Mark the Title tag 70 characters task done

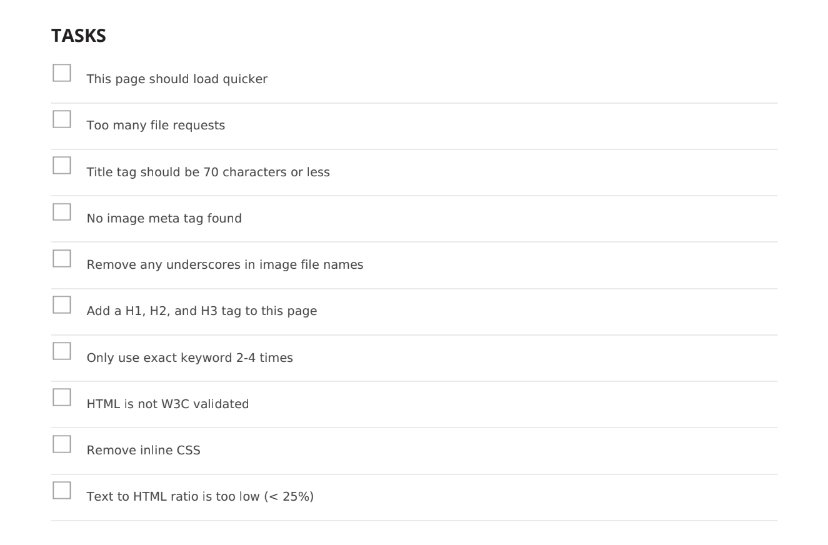62,165
